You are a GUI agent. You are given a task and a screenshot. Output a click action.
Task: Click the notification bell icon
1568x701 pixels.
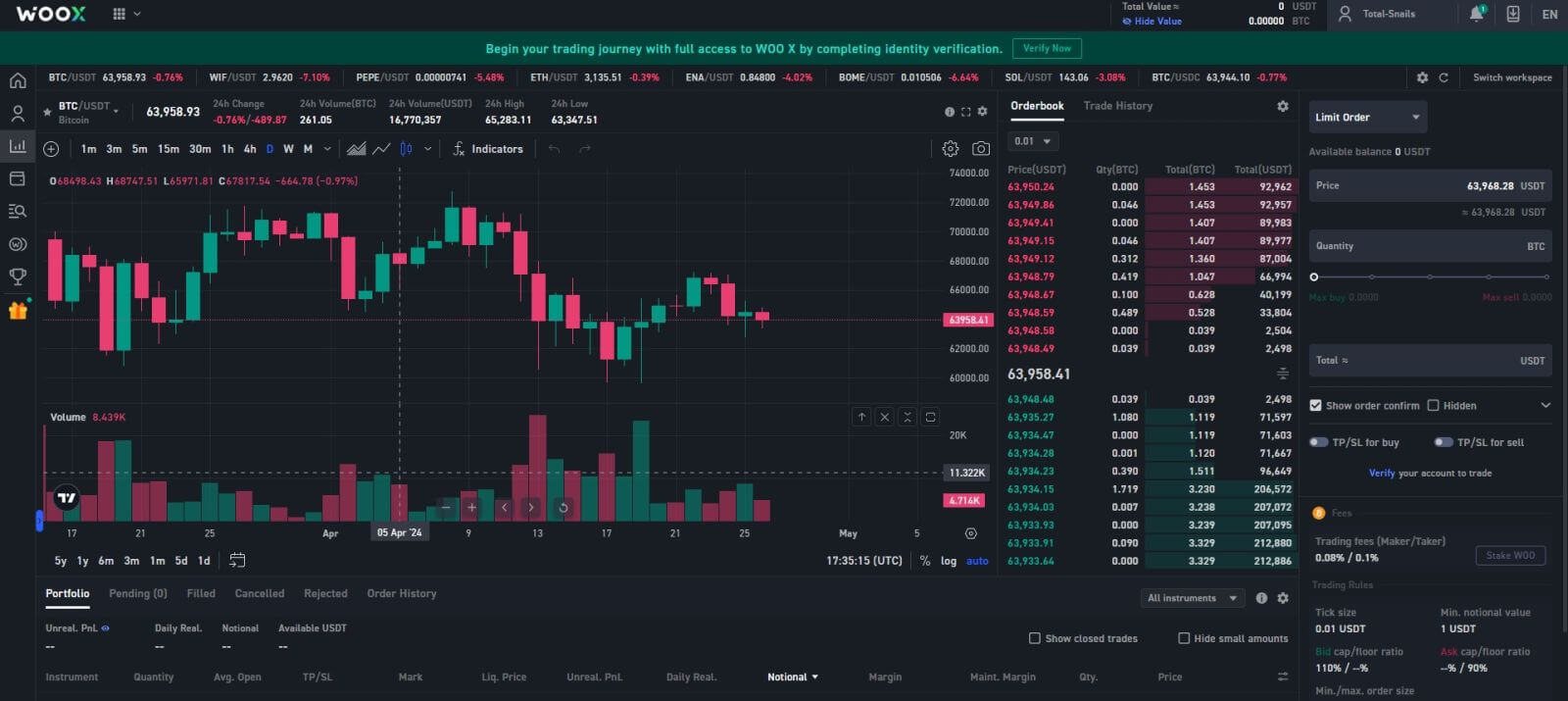click(1476, 14)
